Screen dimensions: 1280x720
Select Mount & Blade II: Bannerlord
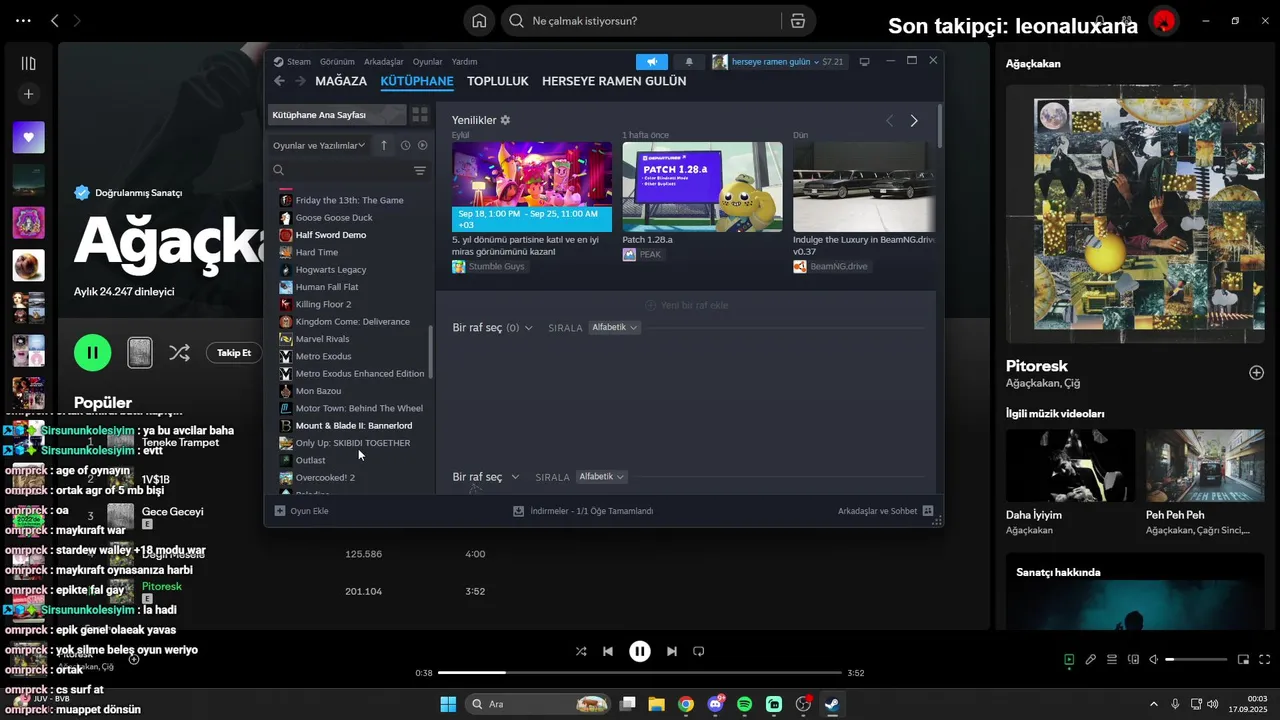tap(354, 425)
